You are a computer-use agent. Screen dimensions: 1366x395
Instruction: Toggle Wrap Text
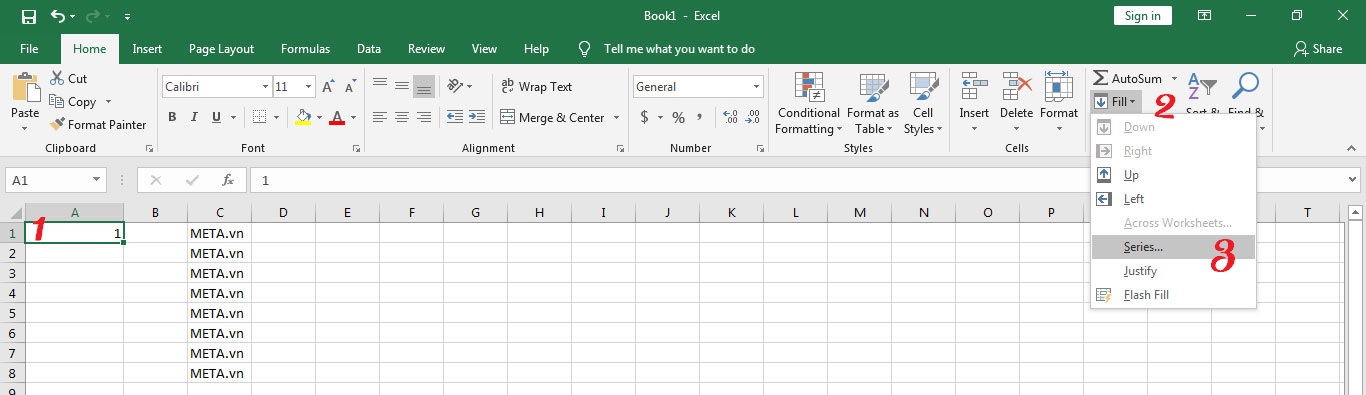(x=536, y=87)
